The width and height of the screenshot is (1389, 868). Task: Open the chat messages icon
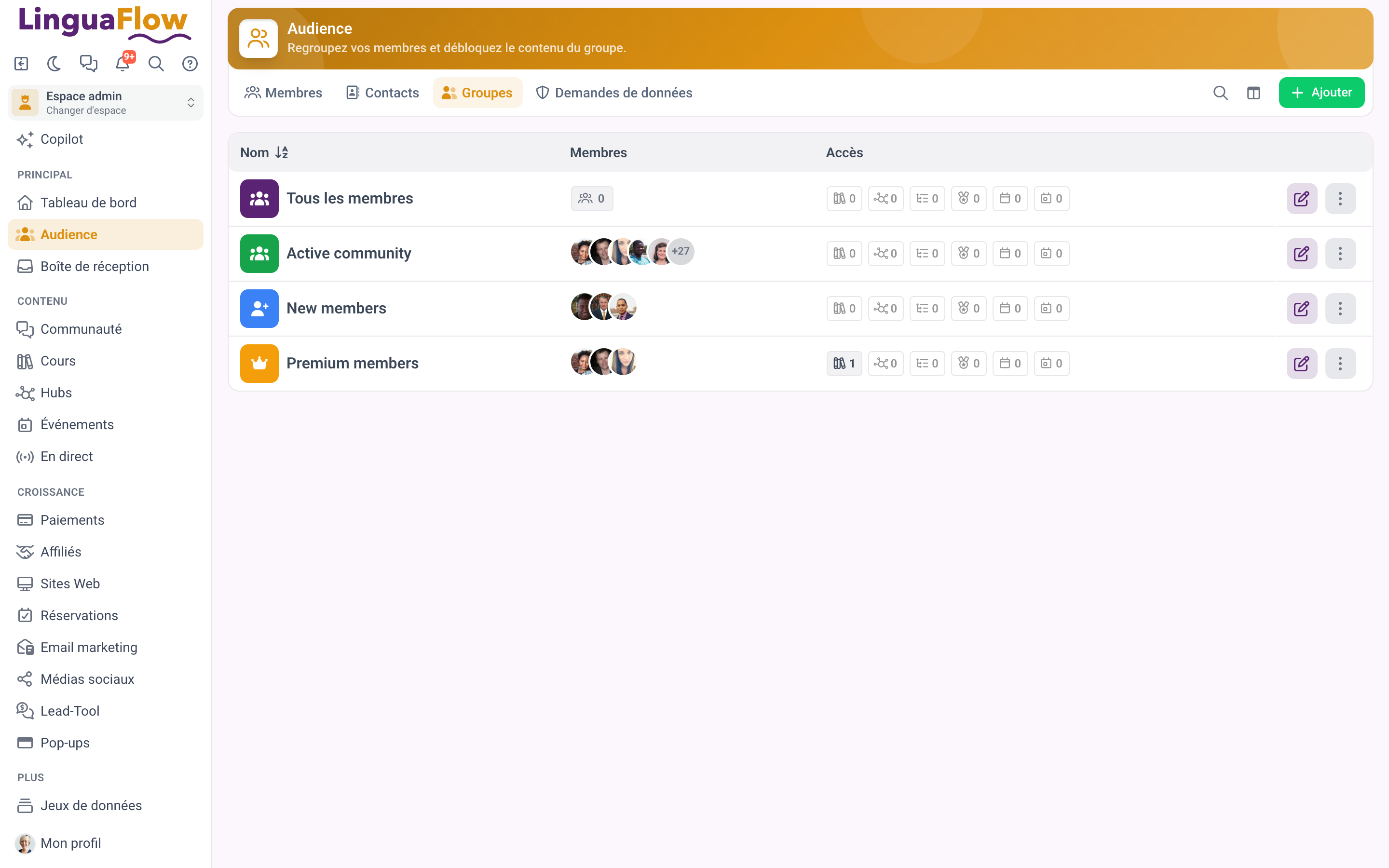[x=88, y=64]
